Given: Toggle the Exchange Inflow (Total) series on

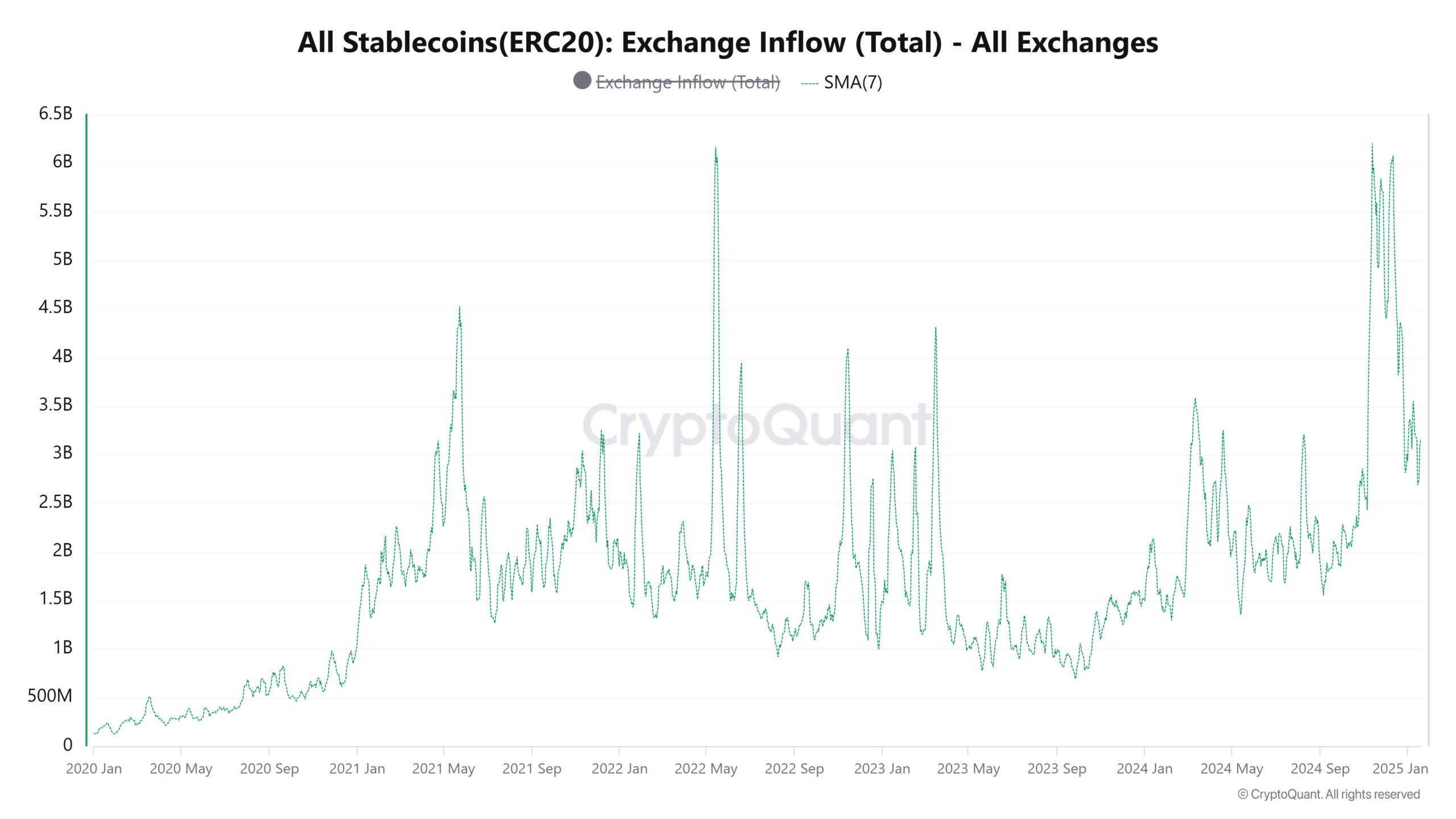Looking at the screenshot, I should (x=688, y=82).
